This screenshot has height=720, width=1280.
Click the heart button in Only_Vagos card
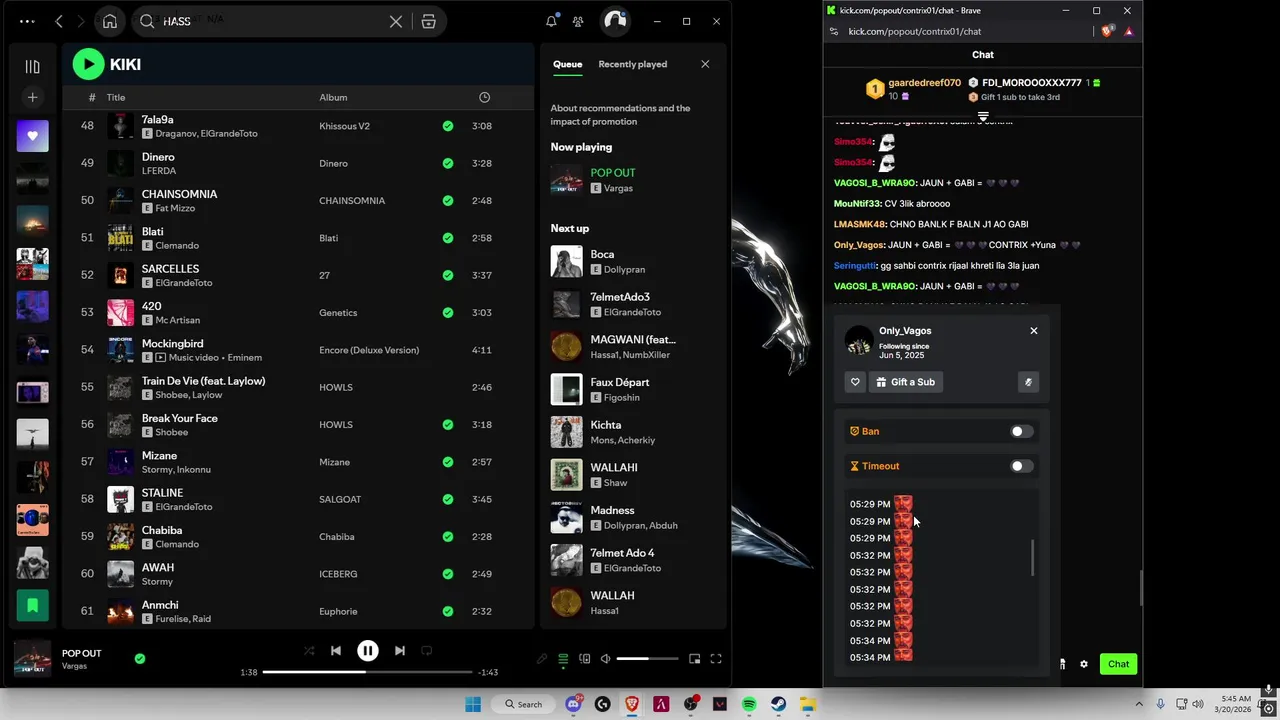(x=855, y=382)
